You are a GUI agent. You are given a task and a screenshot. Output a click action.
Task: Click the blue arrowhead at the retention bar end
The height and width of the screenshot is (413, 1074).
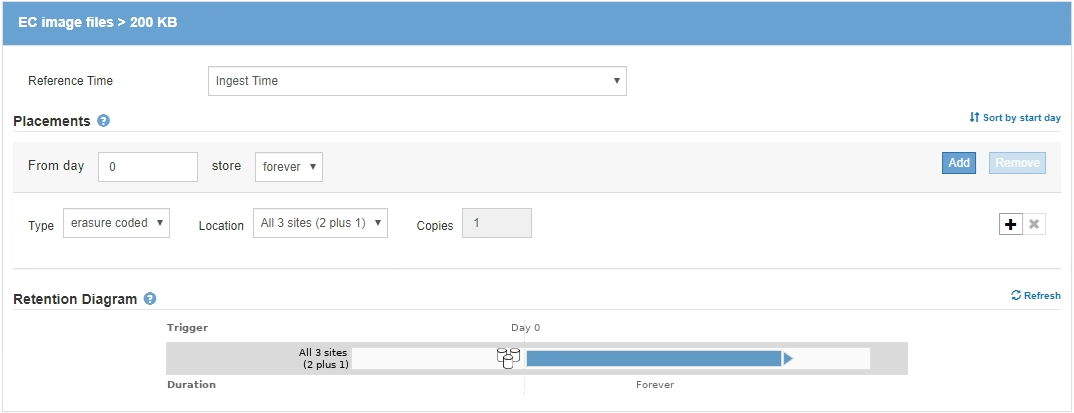pyautogui.click(x=788, y=358)
